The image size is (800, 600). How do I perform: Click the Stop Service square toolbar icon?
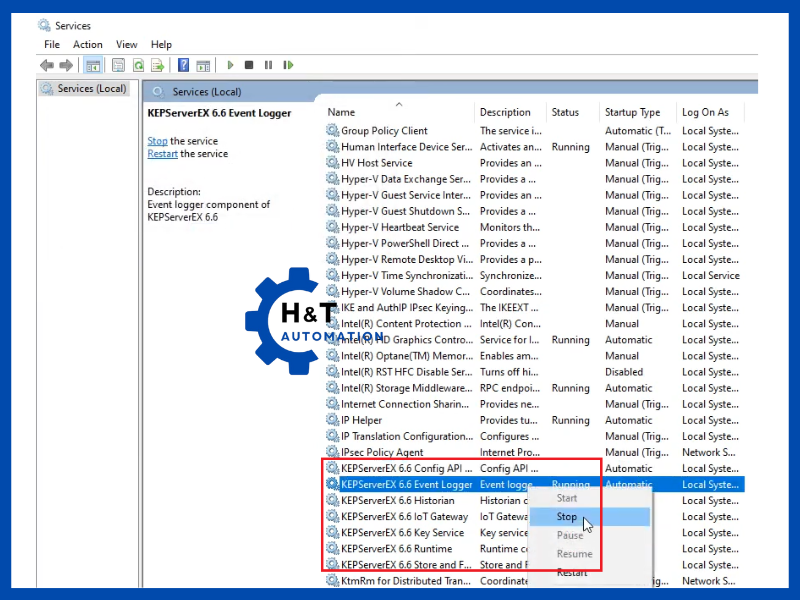(249, 65)
